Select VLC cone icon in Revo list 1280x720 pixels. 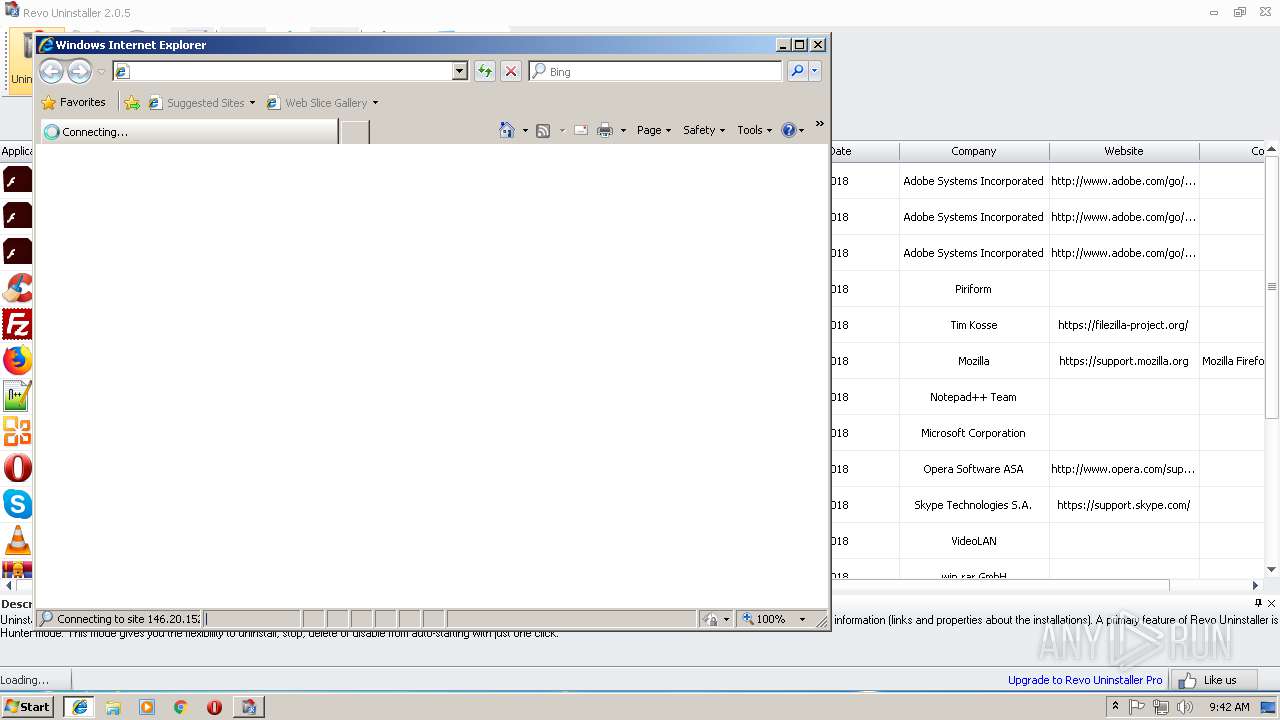point(17,540)
